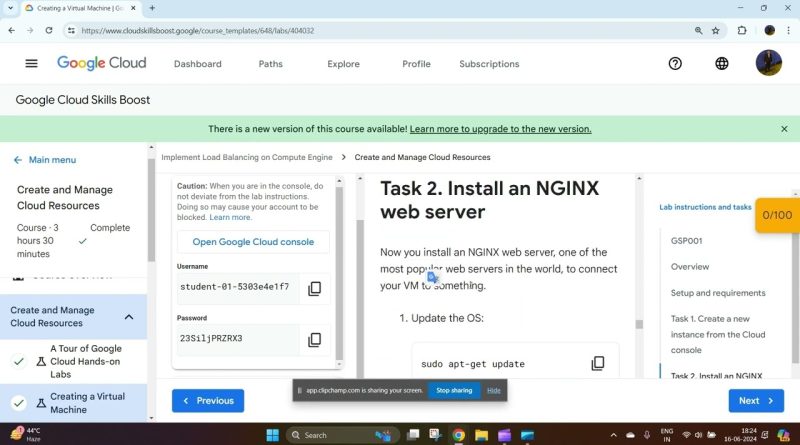Collapse Create and Manage Cloud Resources section

coord(129,317)
